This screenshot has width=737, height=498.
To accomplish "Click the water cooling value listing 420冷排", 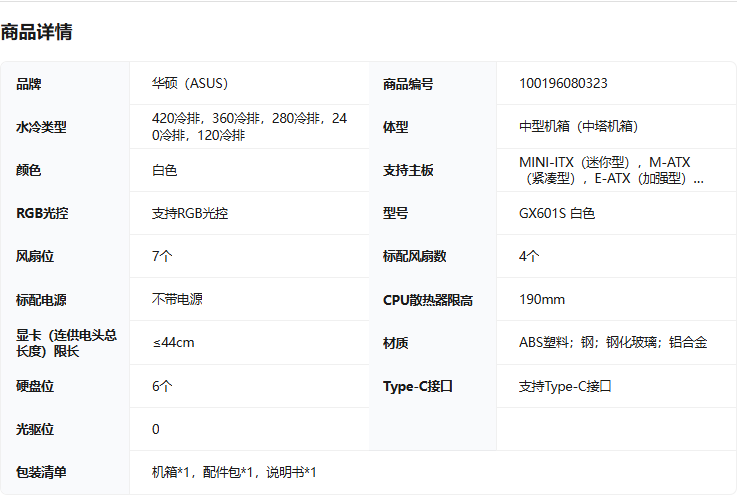I will point(249,127).
